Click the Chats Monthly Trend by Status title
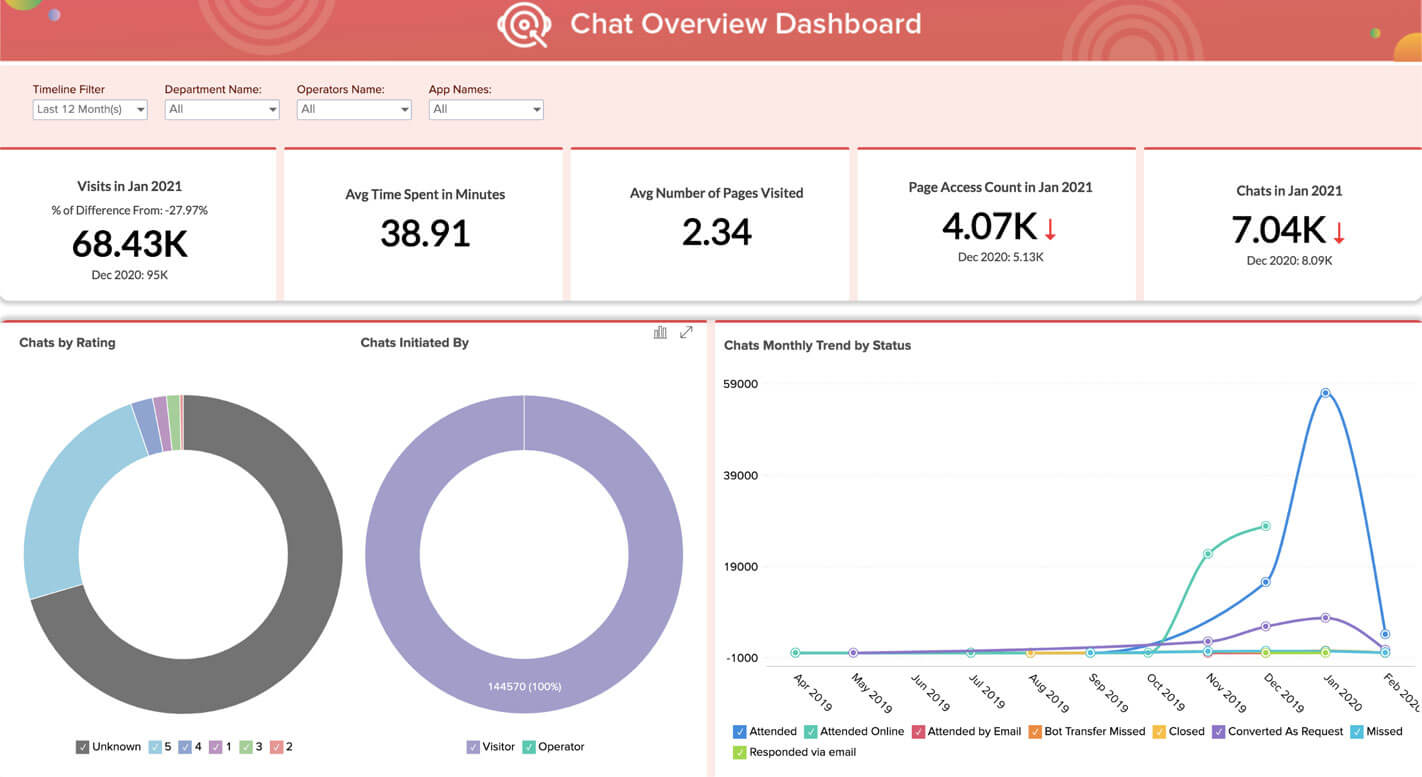The image size is (1422, 777). pyautogui.click(x=818, y=345)
